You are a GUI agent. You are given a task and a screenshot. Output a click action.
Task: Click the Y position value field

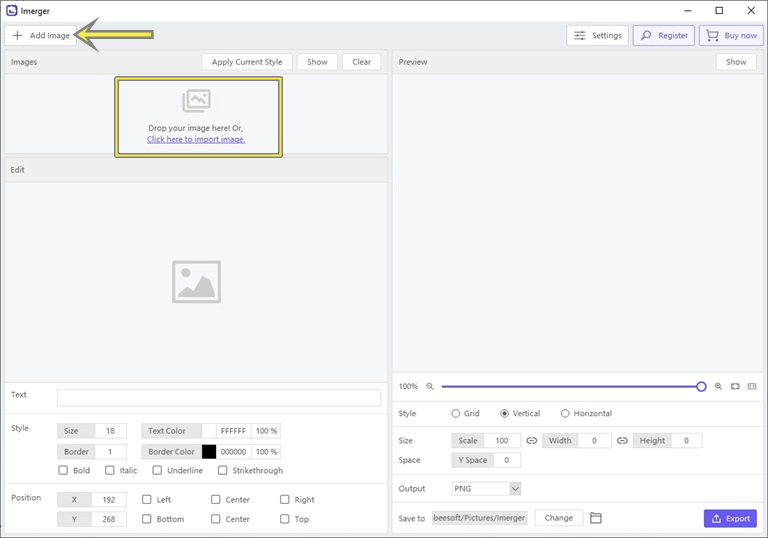[x=109, y=519]
